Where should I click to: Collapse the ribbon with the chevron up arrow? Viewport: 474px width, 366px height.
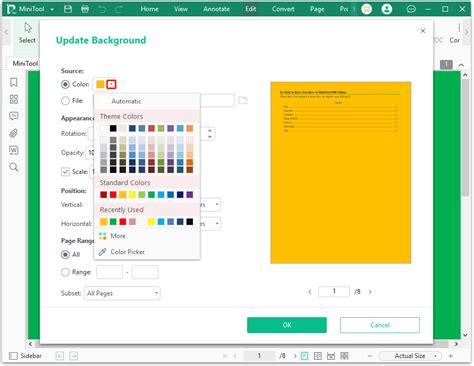pyautogui.click(x=461, y=65)
